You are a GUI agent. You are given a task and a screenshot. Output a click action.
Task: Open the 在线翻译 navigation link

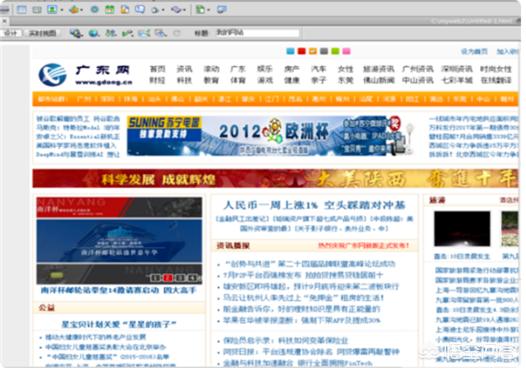click(496, 80)
